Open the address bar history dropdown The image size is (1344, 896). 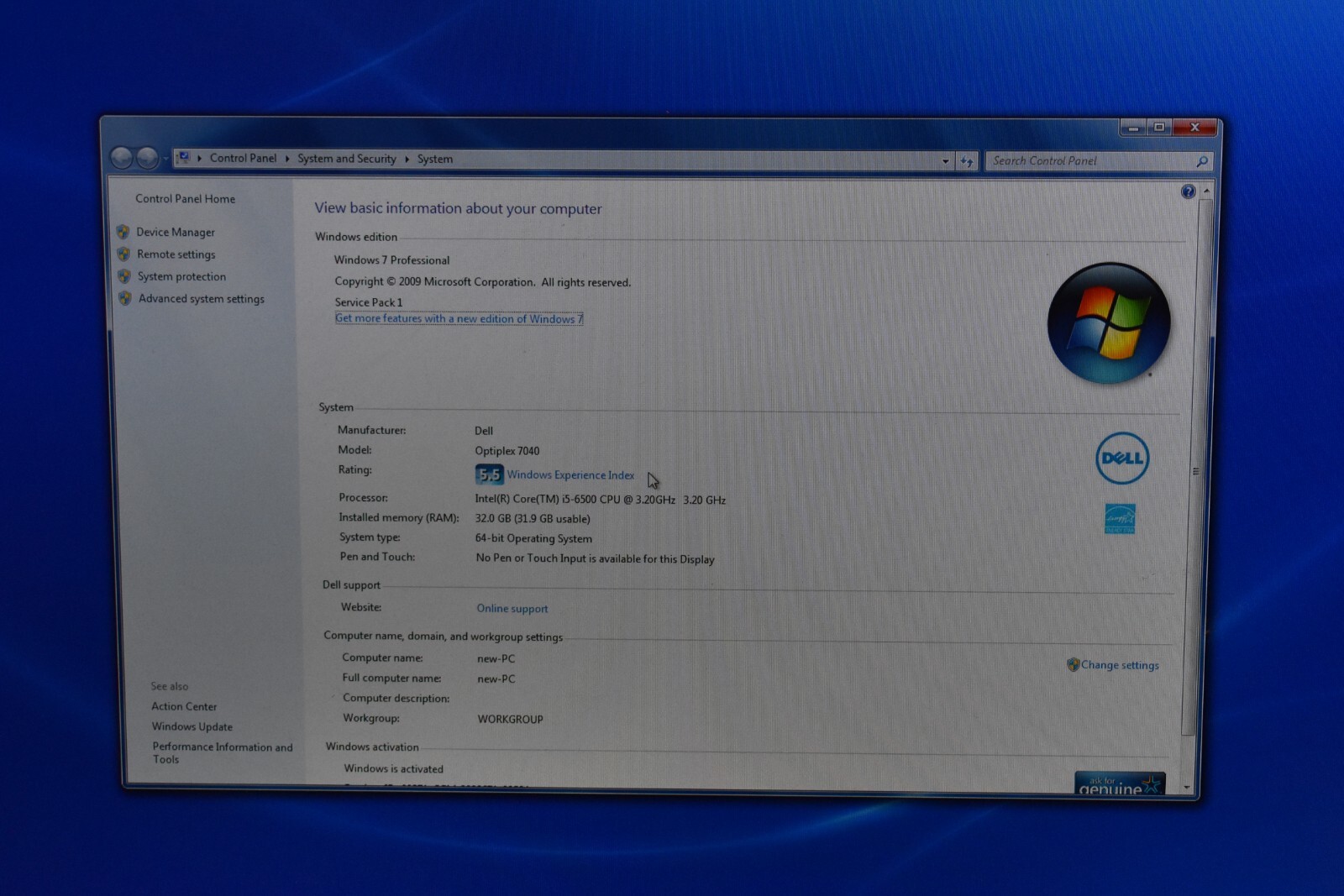[946, 161]
